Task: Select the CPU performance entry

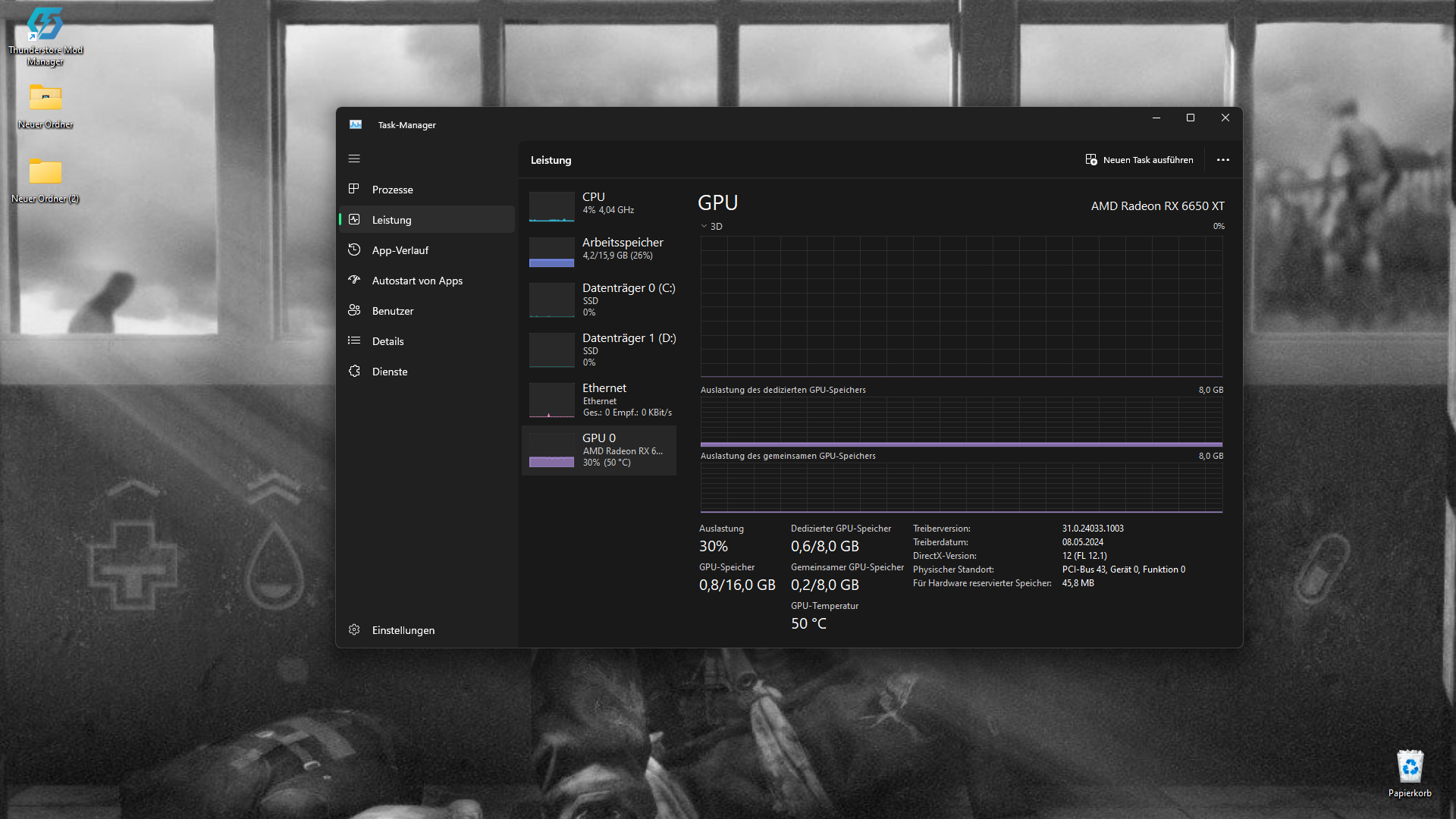Action: point(598,206)
